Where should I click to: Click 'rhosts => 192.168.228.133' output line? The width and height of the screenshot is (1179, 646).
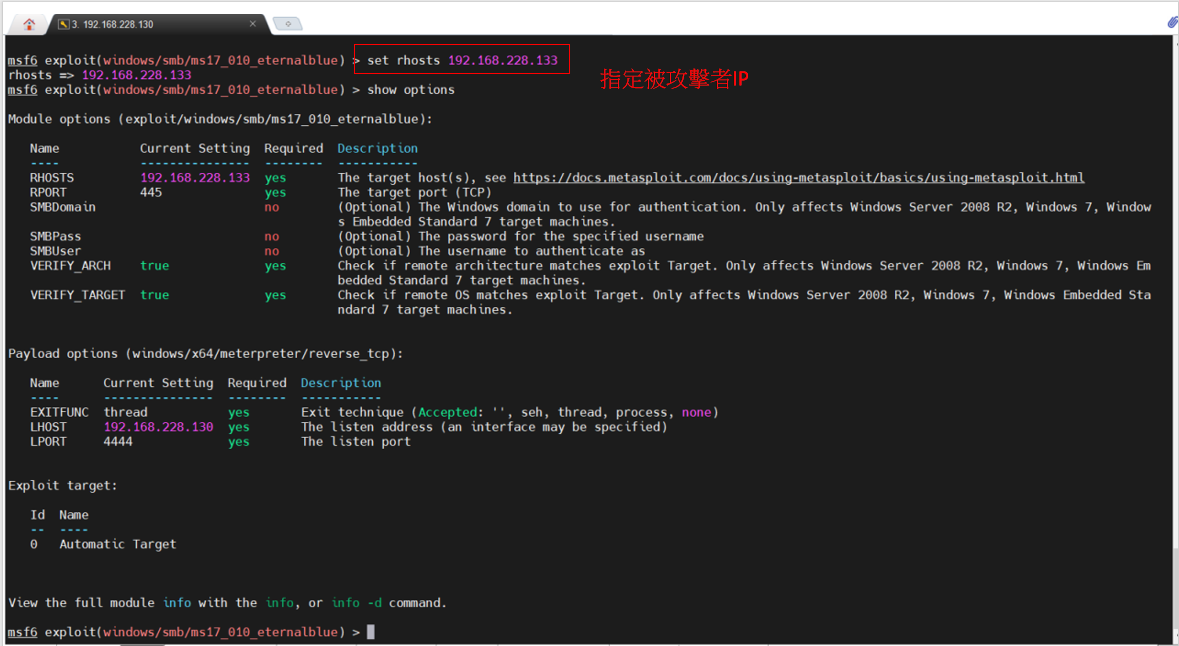(99, 75)
